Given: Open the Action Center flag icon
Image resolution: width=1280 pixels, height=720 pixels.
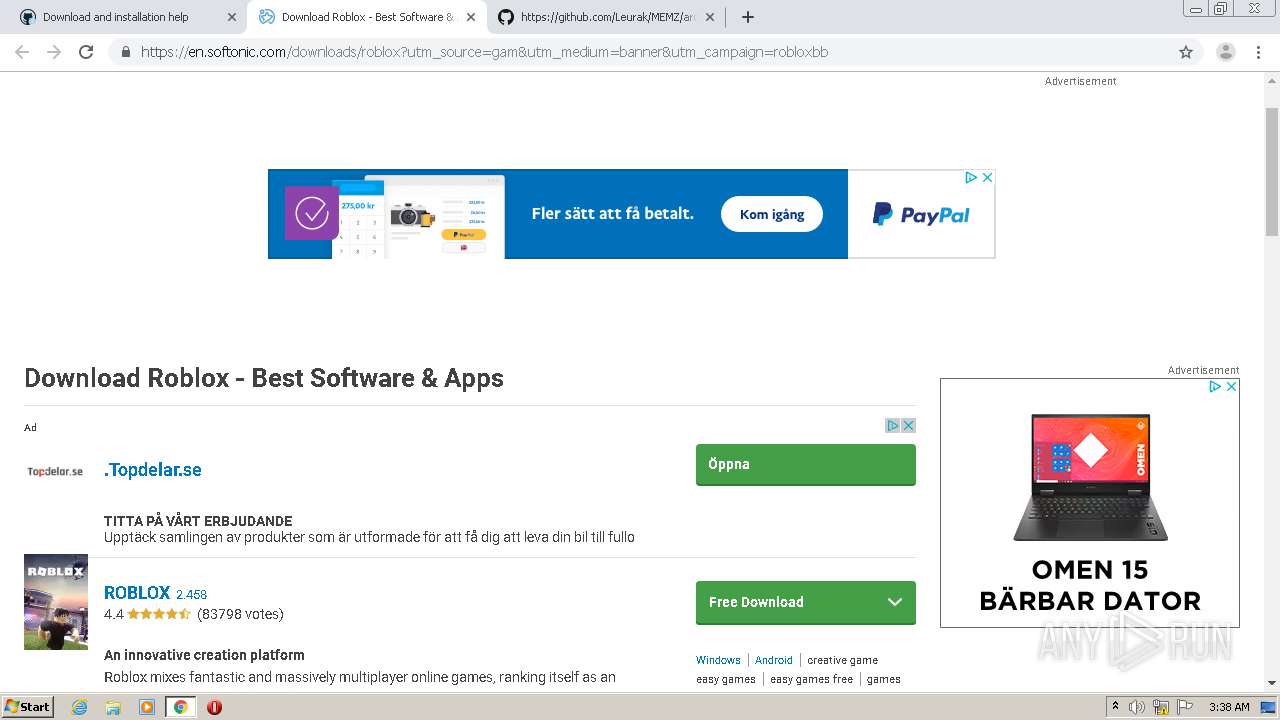Looking at the screenshot, I should click(1183, 707).
